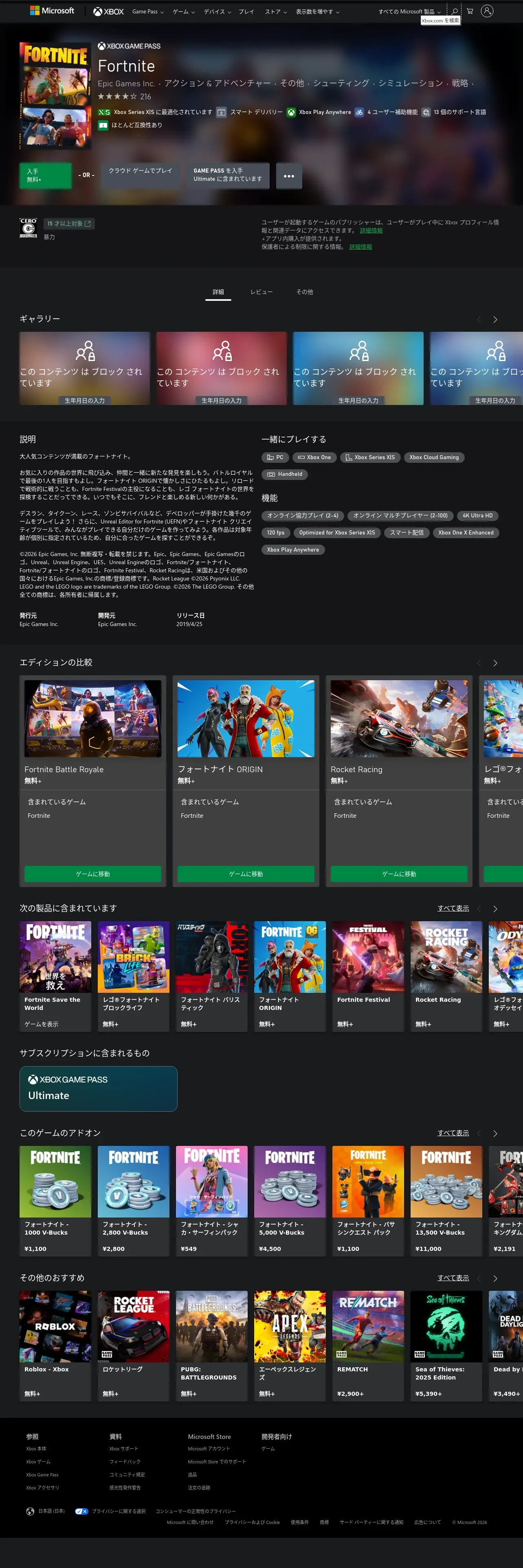This screenshot has width=523, height=1568.
Task: Advance the ギャラリー carousel with the next arrow
Action: click(495, 320)
